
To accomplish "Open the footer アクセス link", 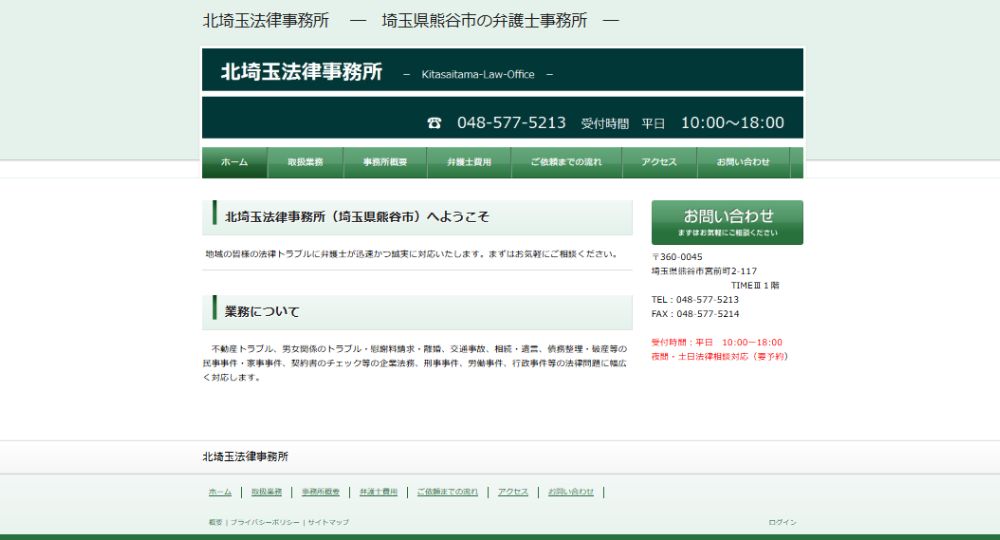I will (x=513, y=492).
